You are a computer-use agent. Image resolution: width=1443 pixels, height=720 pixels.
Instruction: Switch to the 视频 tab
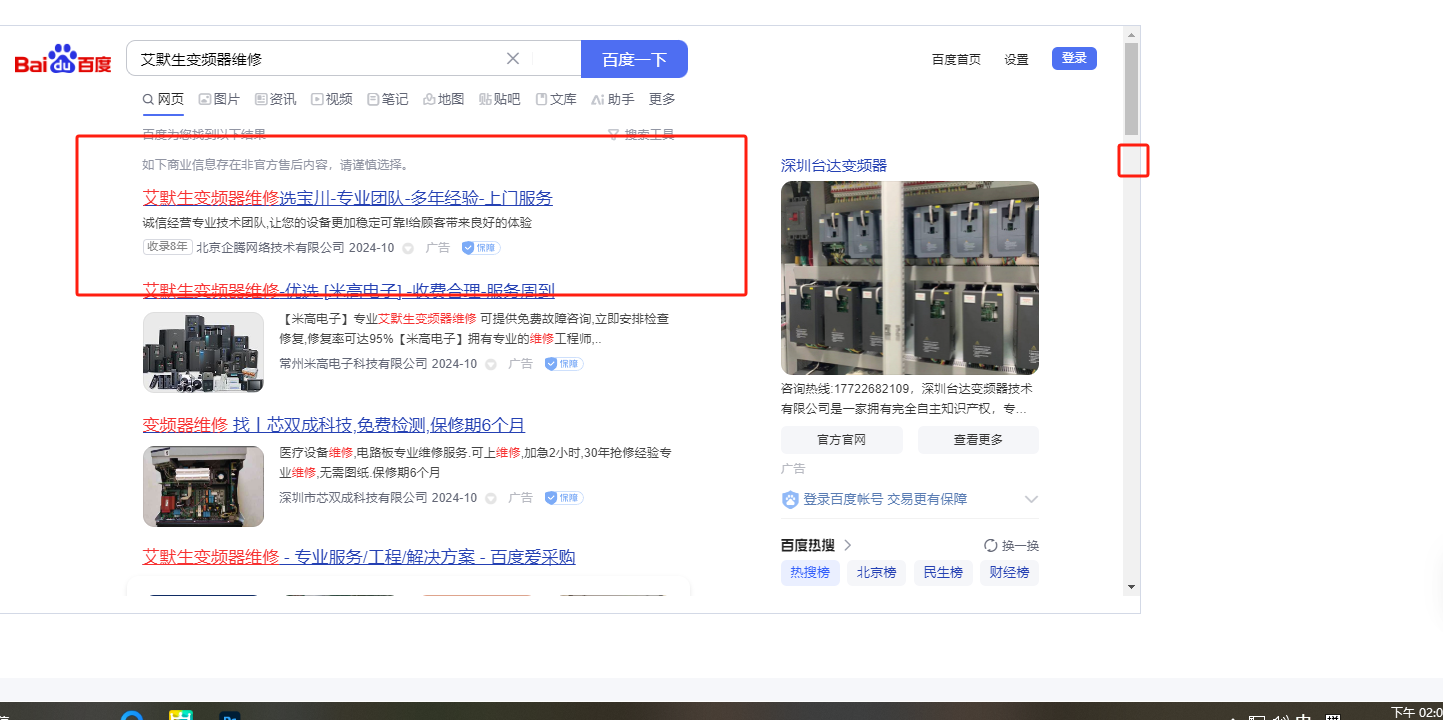tap(331, 99)
